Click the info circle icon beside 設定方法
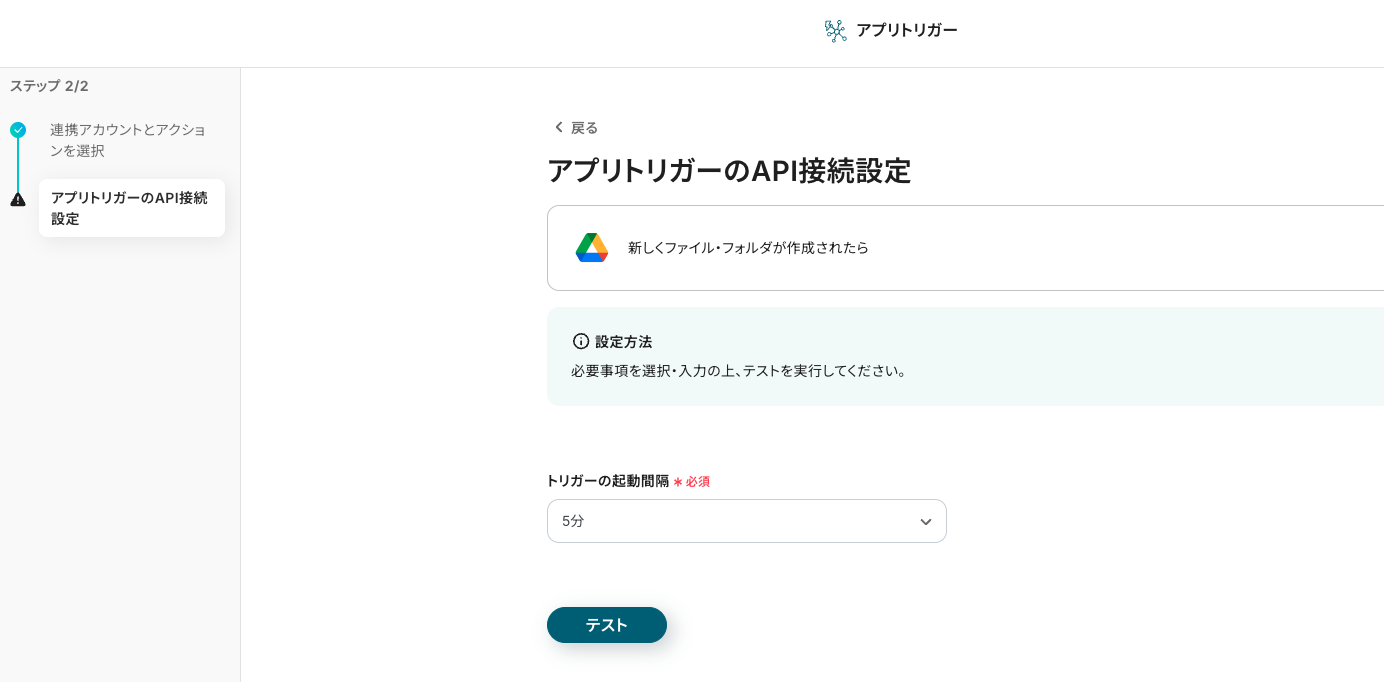The height and width of the screenshot is (682, 1384). [x=581, y=341]
